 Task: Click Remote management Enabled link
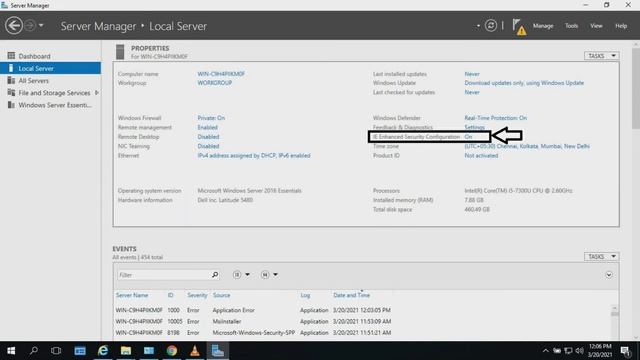tap(207, 127)
